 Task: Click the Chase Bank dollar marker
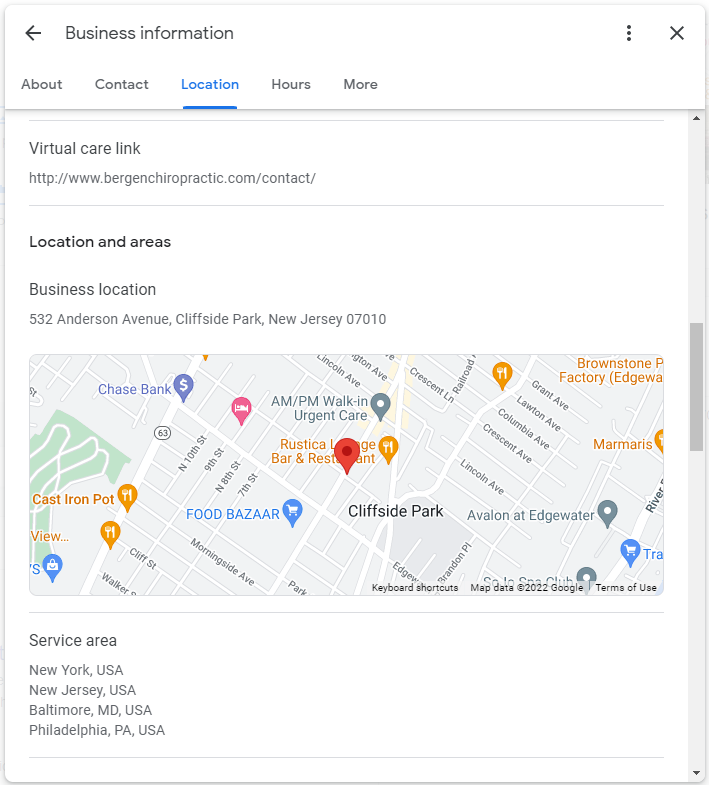(184, 387)
